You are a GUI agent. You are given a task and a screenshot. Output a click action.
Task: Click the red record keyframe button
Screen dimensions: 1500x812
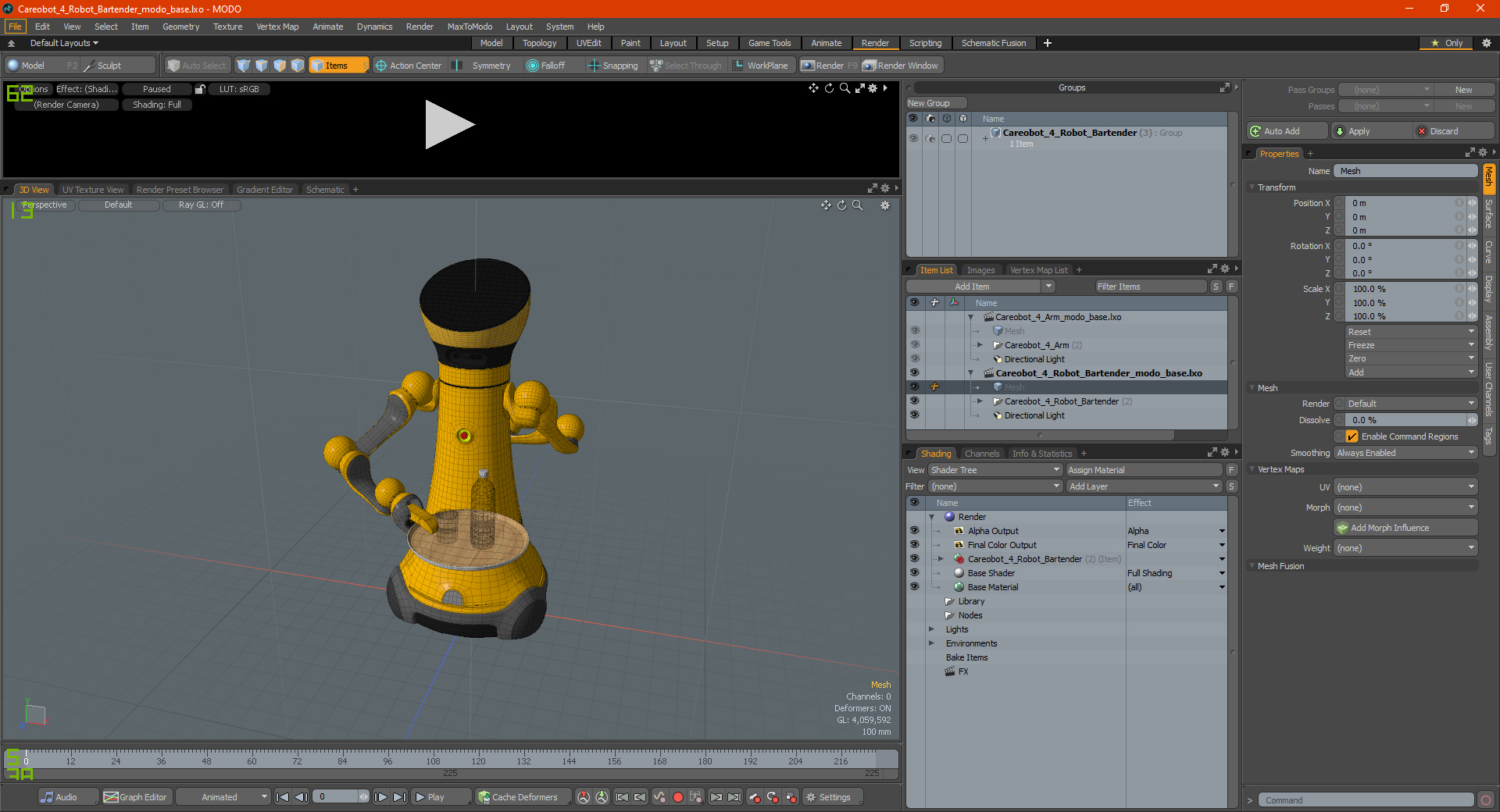[x=678, y=797]
